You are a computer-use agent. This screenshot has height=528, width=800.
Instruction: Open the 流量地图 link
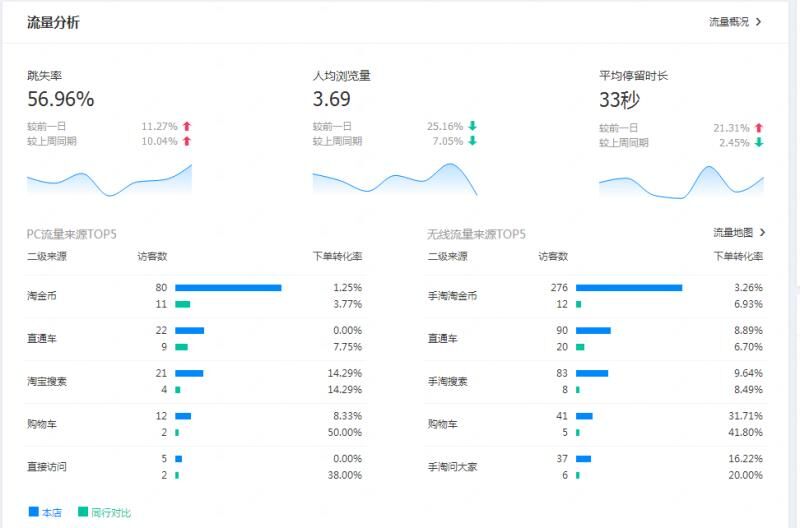(x=733, y=232)
